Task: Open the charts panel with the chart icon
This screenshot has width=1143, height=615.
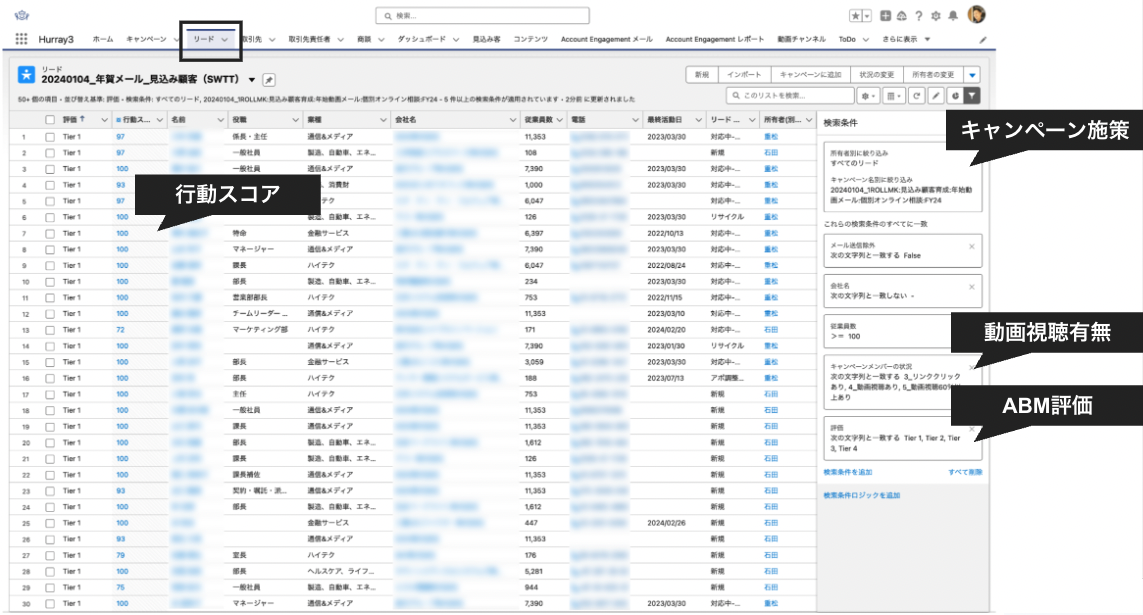Action: pyautogui.click(x=955, y=97)
